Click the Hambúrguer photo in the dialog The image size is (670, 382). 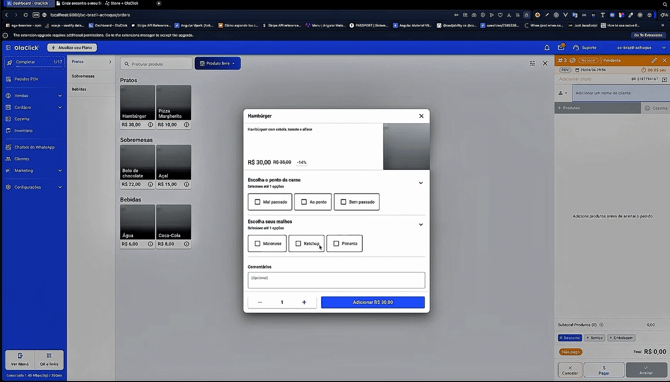click(406, 147)
